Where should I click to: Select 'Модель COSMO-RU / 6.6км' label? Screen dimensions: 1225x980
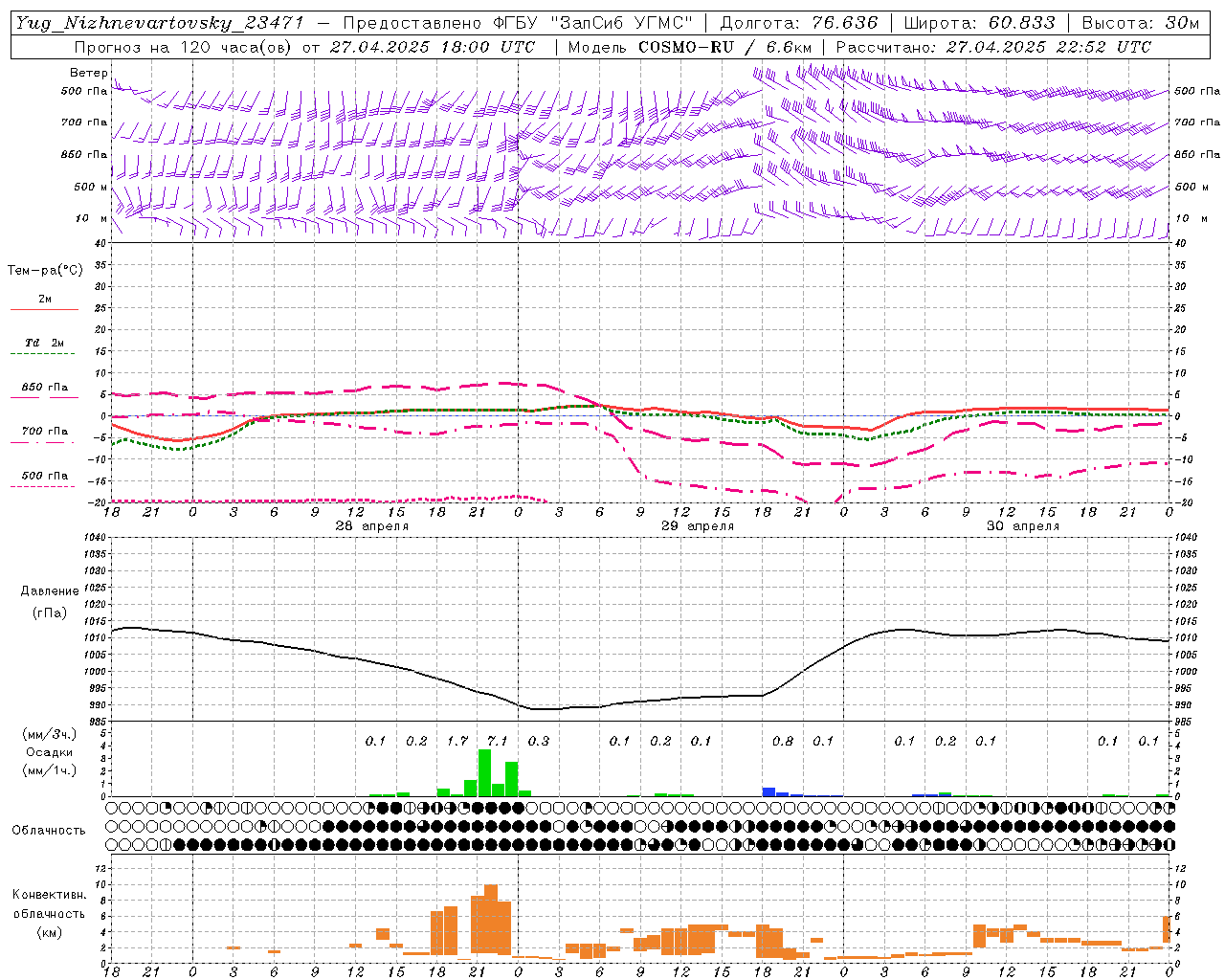pyautogui.click(x=690, y=47)
